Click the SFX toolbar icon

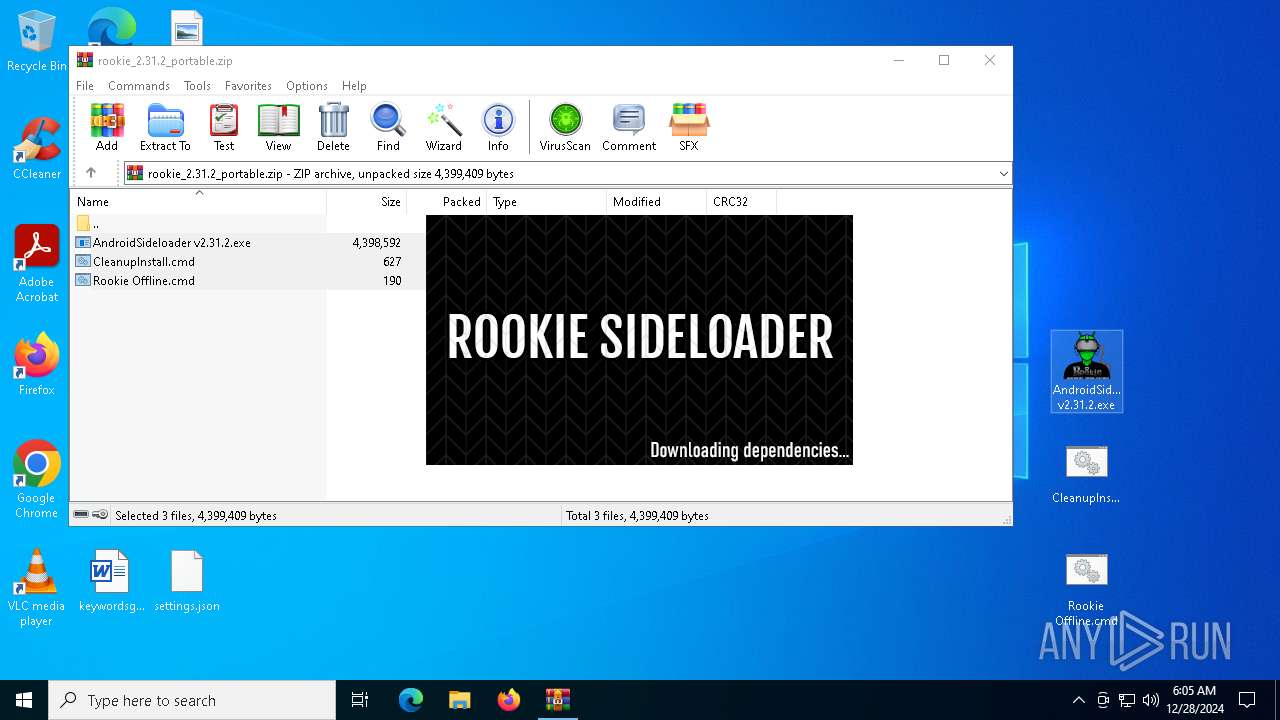point(689,127)
